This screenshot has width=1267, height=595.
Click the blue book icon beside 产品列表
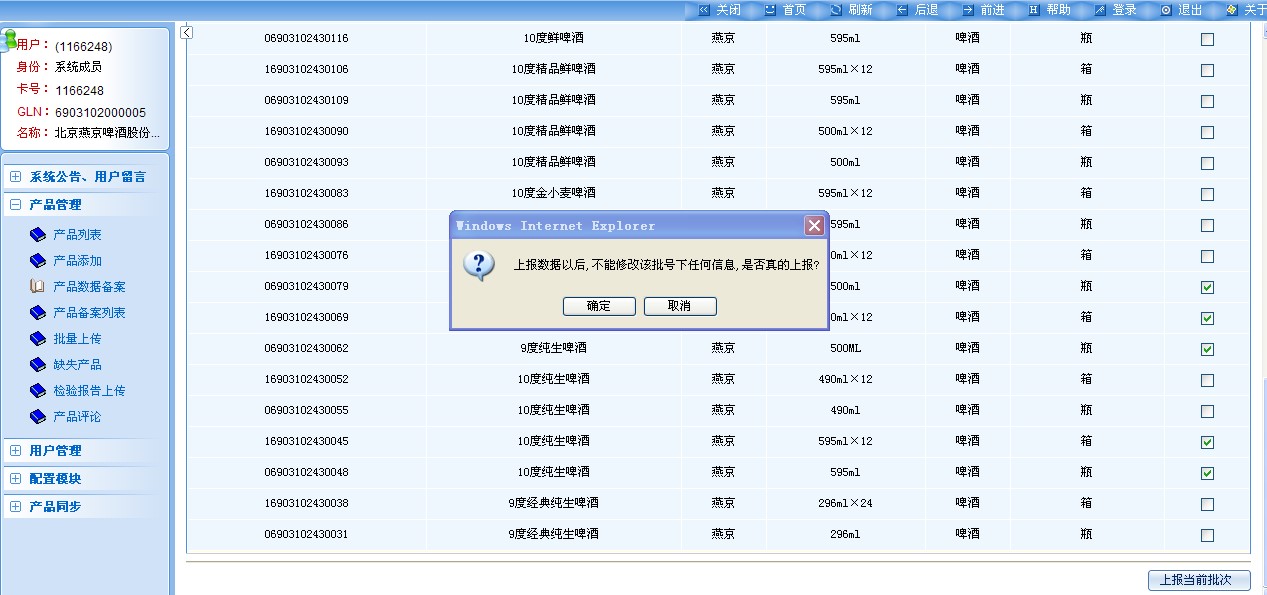click(x=38, y=235)
